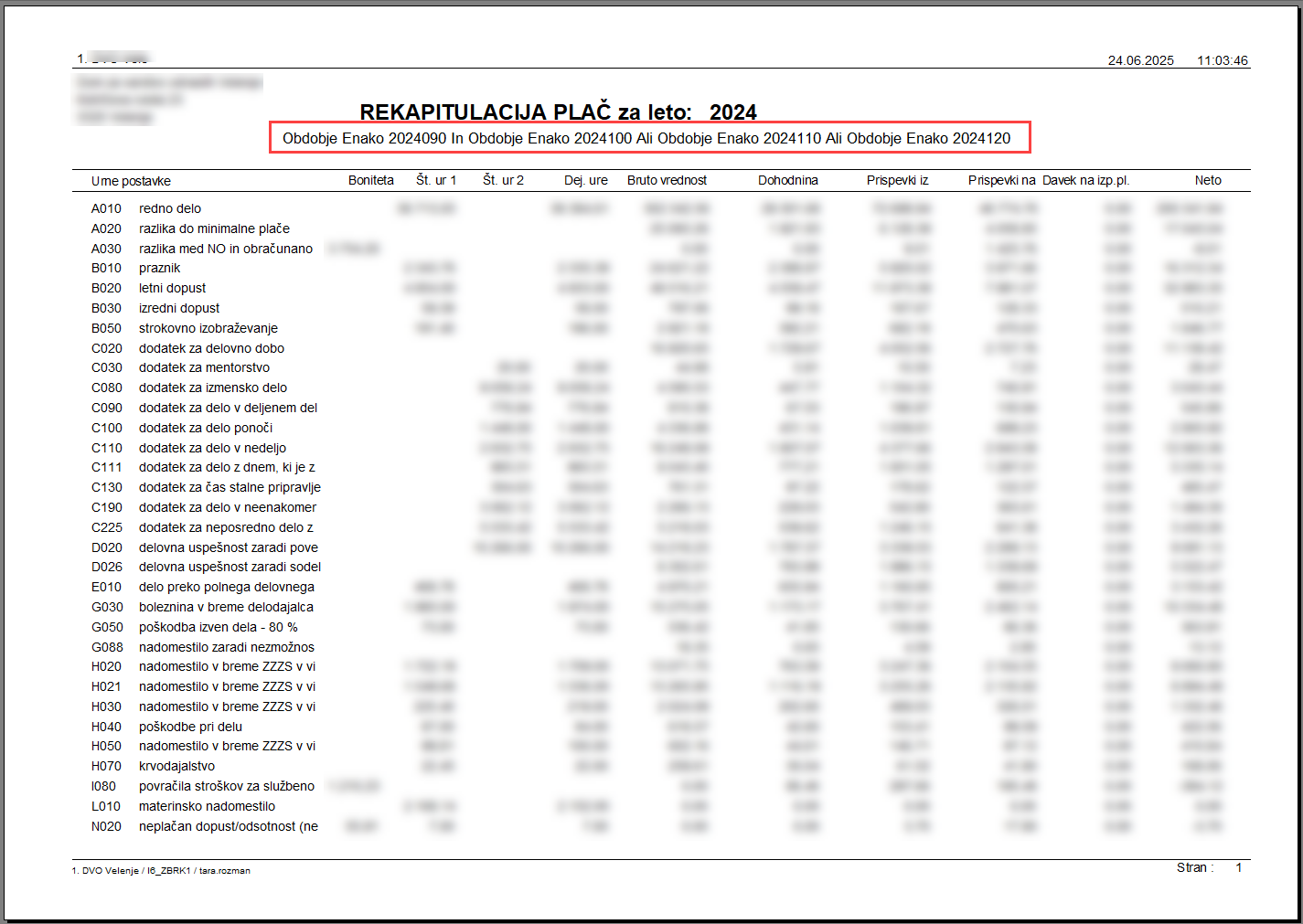This screenshot has width=1303, height=924.
Task: Click the row code C111
Action: click(107, 467)
